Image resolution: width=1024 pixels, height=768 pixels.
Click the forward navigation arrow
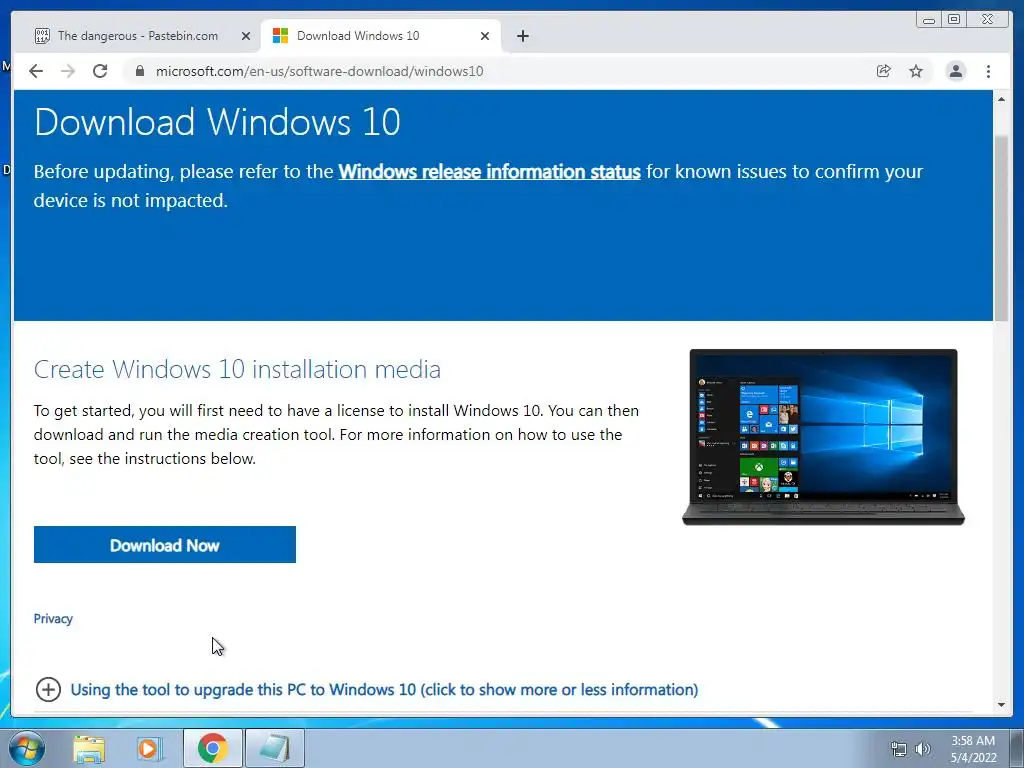click(x=68, y=71)
